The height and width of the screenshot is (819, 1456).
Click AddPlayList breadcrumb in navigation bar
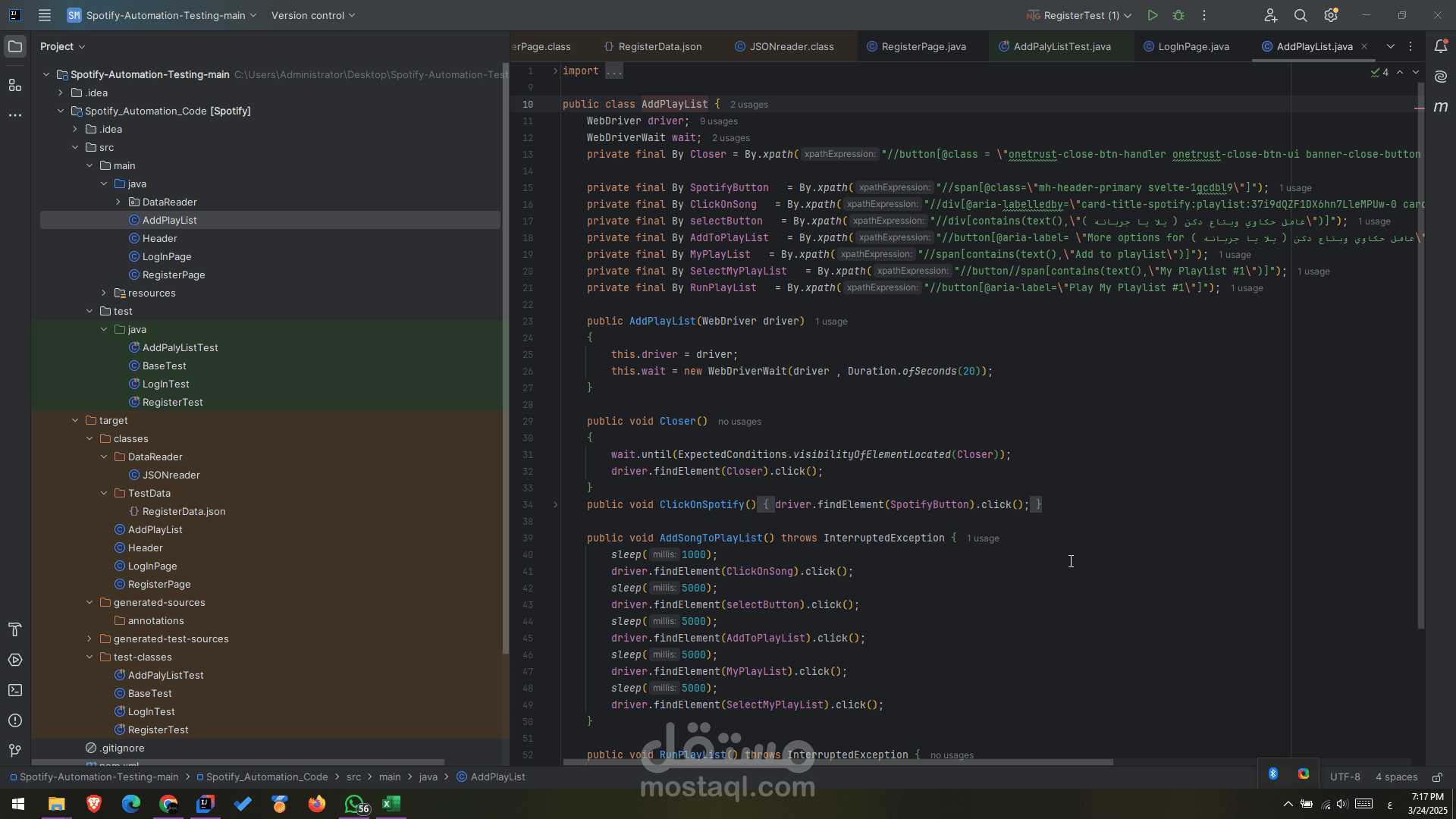click(491, 777)
